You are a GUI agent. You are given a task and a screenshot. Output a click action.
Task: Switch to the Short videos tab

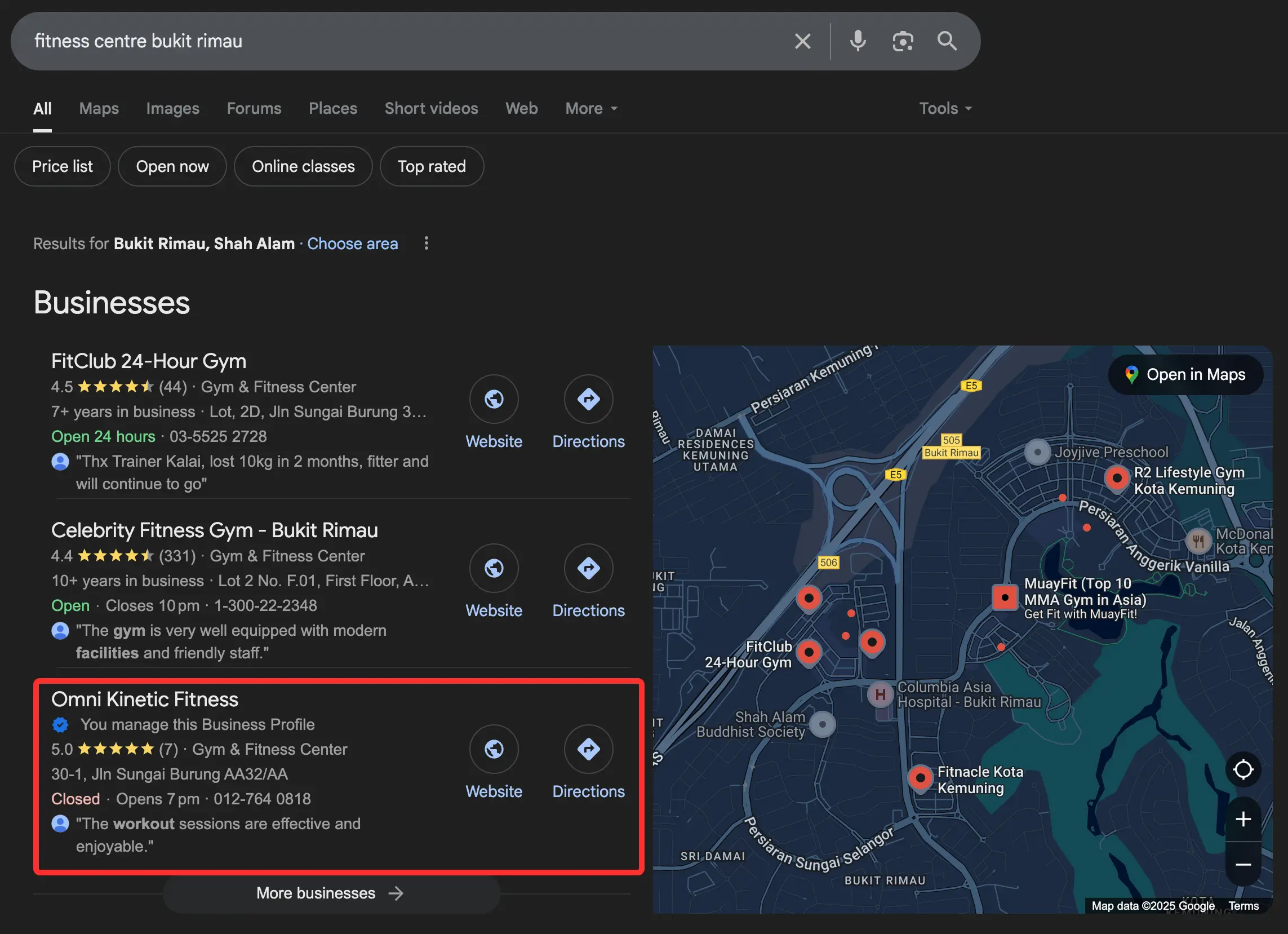(431, 108)
